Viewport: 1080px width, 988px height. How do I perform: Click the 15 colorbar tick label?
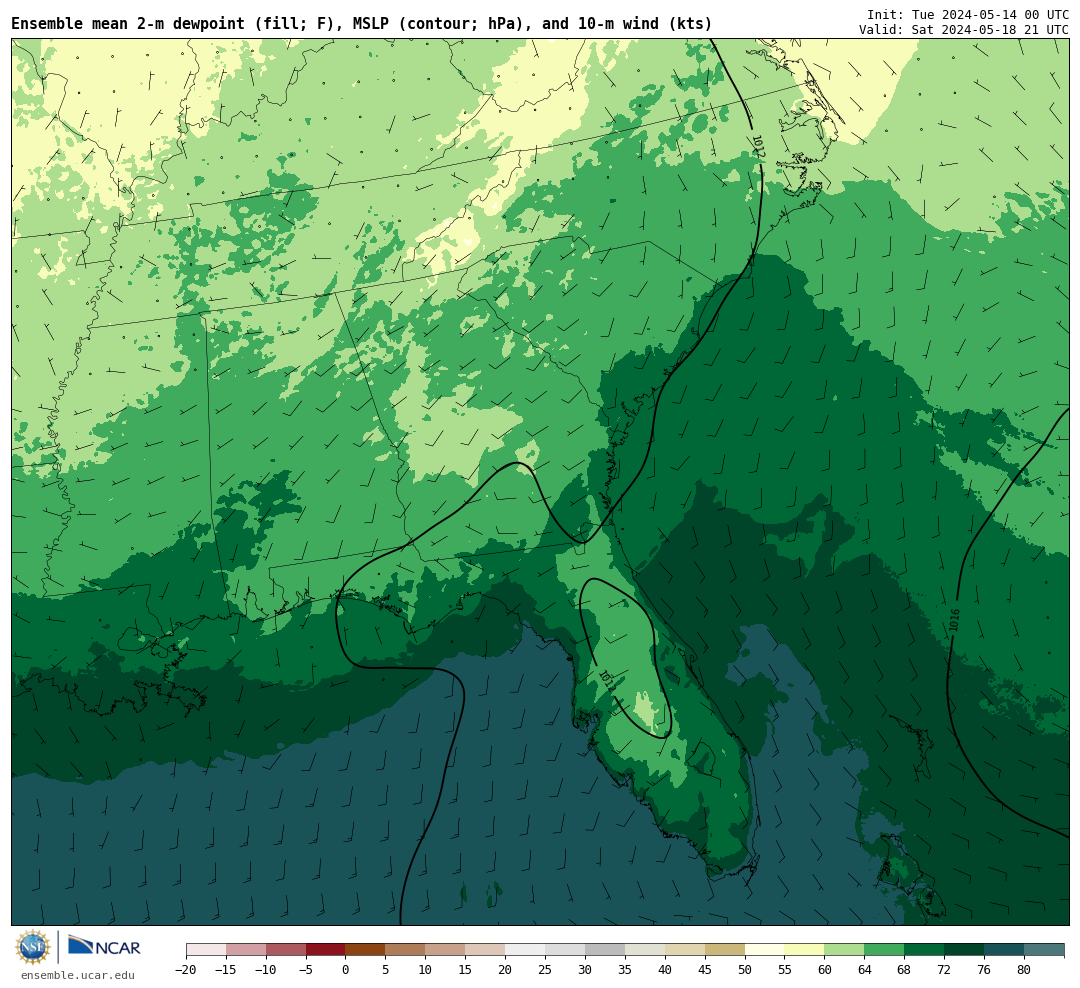pos(466,970)
